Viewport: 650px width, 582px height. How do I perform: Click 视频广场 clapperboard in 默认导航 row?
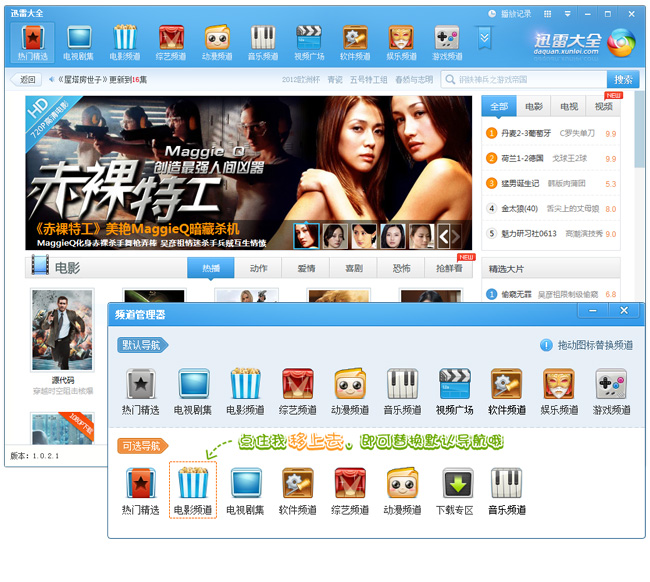tap(454, 392)
